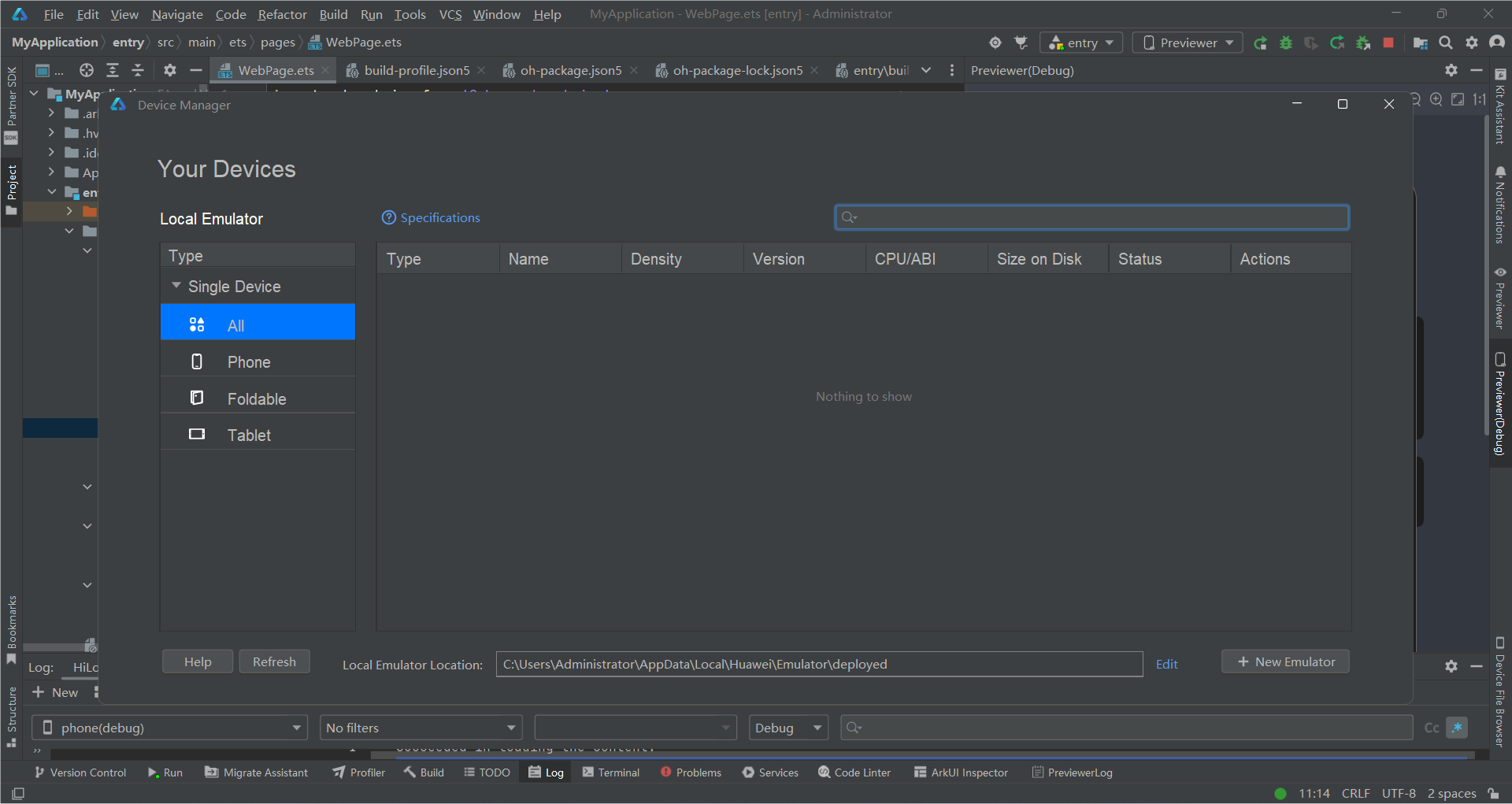Click the target icon left of the hammer
1512x804 pixels.
(995, 43)
